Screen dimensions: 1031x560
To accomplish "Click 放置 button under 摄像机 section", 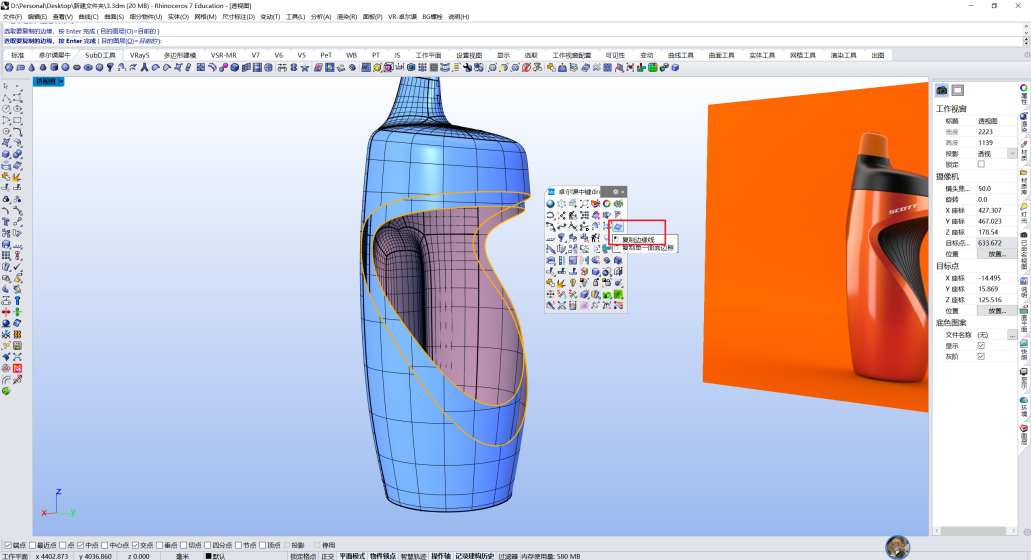I will [996, 254].
